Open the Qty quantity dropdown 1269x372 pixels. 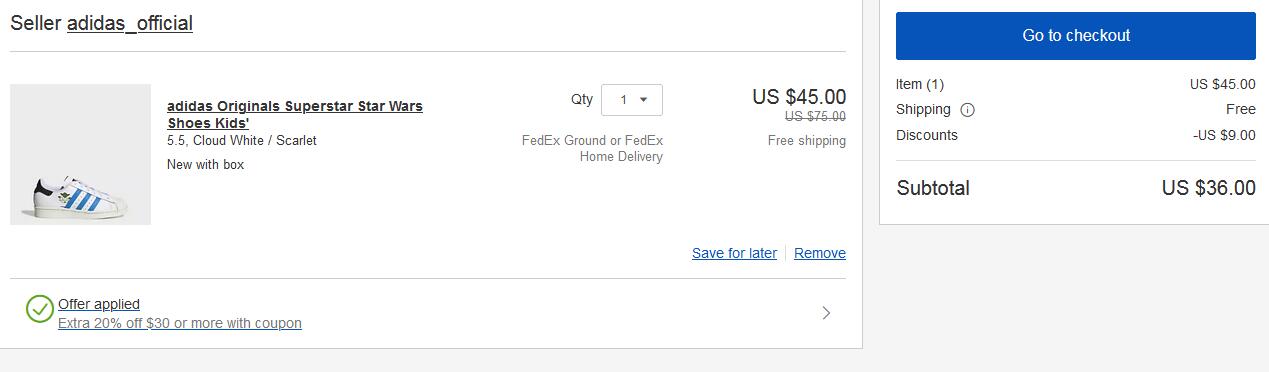click(x=632, y=100)
